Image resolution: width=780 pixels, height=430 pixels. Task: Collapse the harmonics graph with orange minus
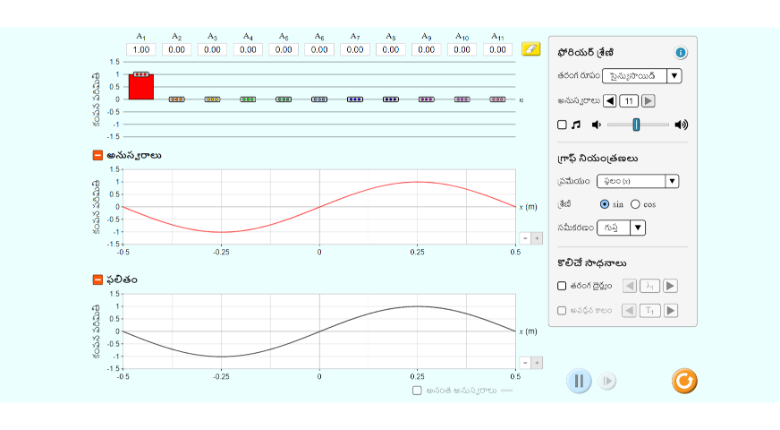tap(97, 155)
